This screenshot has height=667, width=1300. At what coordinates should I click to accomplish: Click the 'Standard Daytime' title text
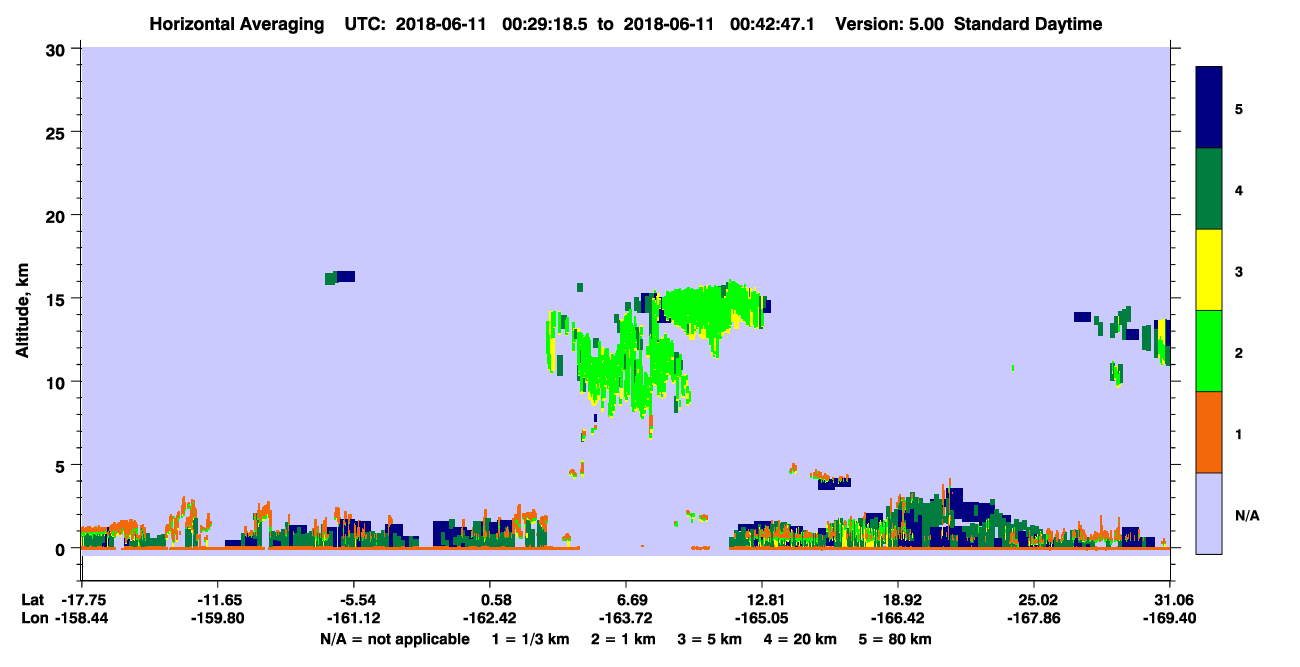[1028, 24]
